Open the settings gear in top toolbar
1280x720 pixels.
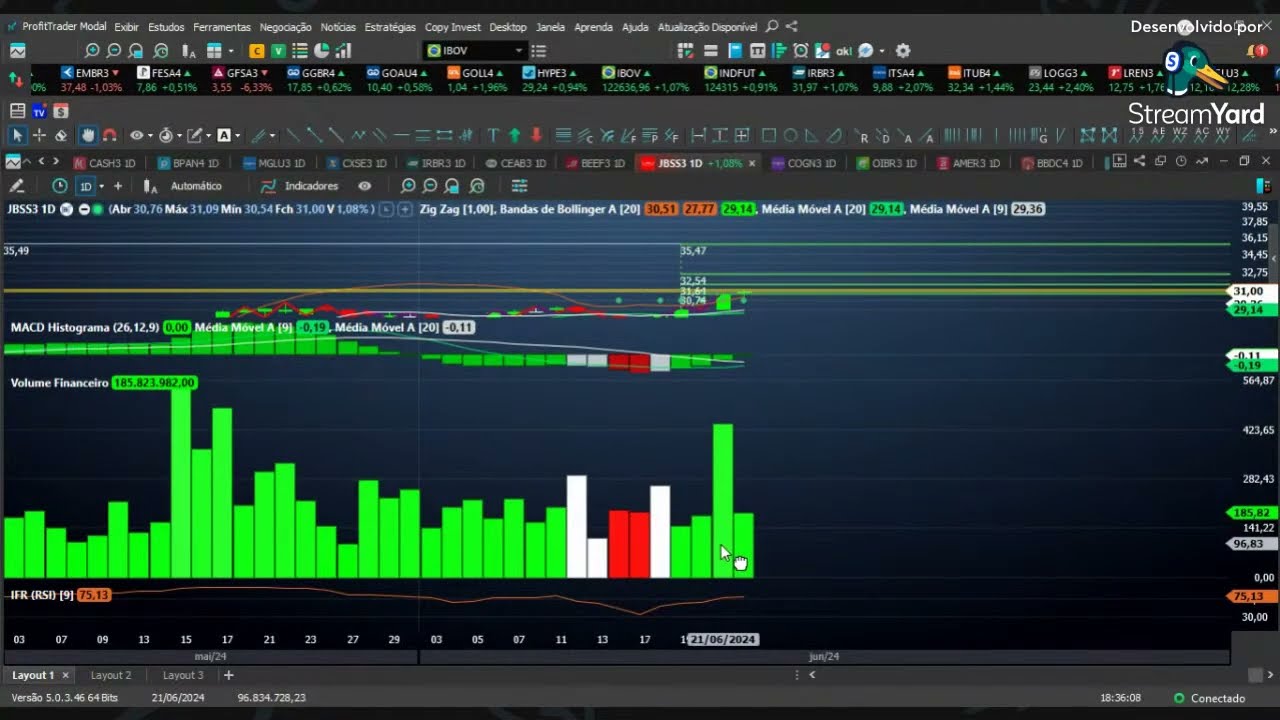(x=903, y=50)
